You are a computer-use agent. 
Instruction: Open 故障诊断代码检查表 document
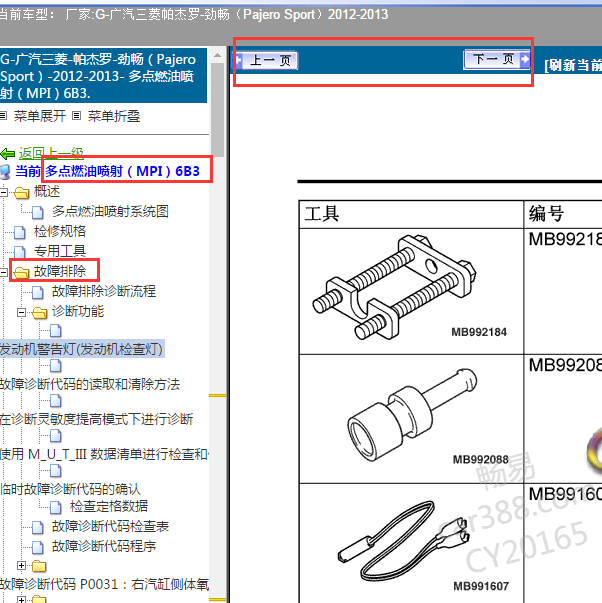pos(110,526)
